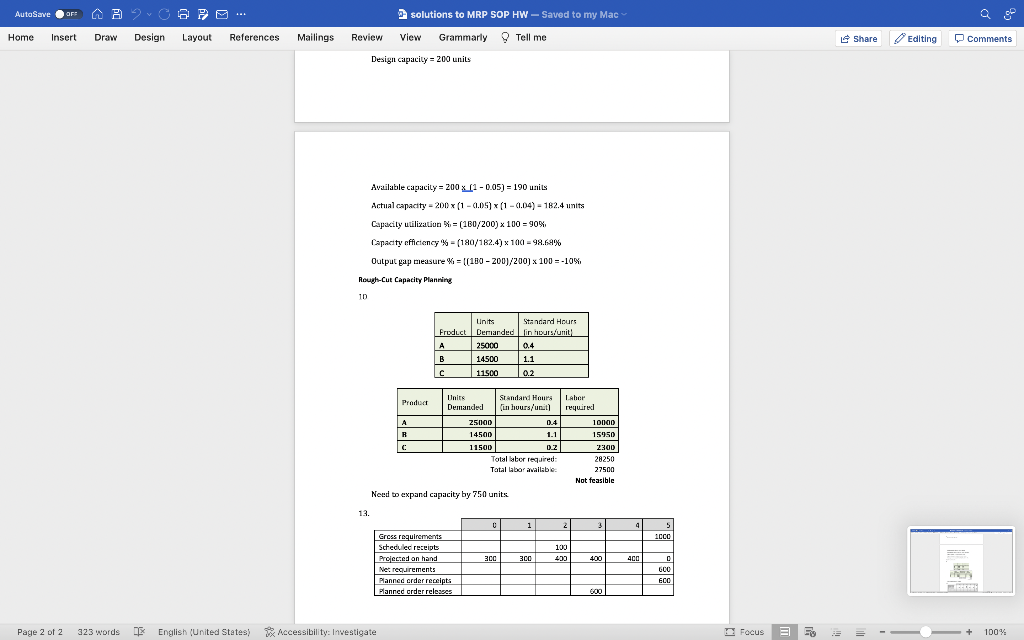Screen dimensions: 1024x640
Task: Switch to the Mailings tab
Action: pyautogui.click(x=315, y=37)
